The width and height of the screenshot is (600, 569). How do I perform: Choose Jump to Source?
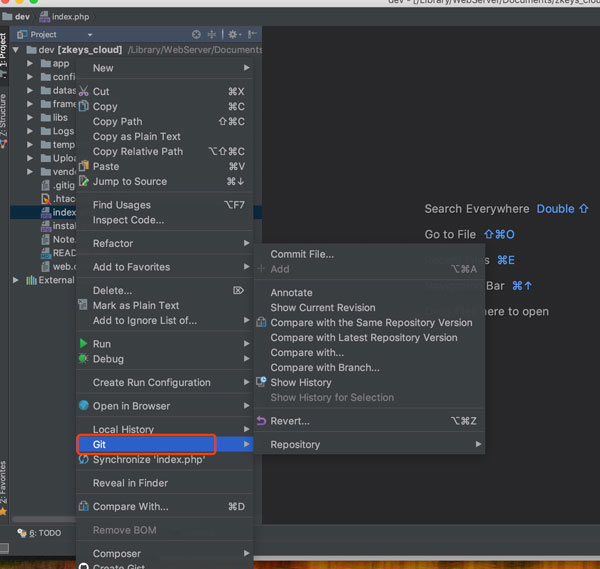pyautogui.click(x=165, y=181)
